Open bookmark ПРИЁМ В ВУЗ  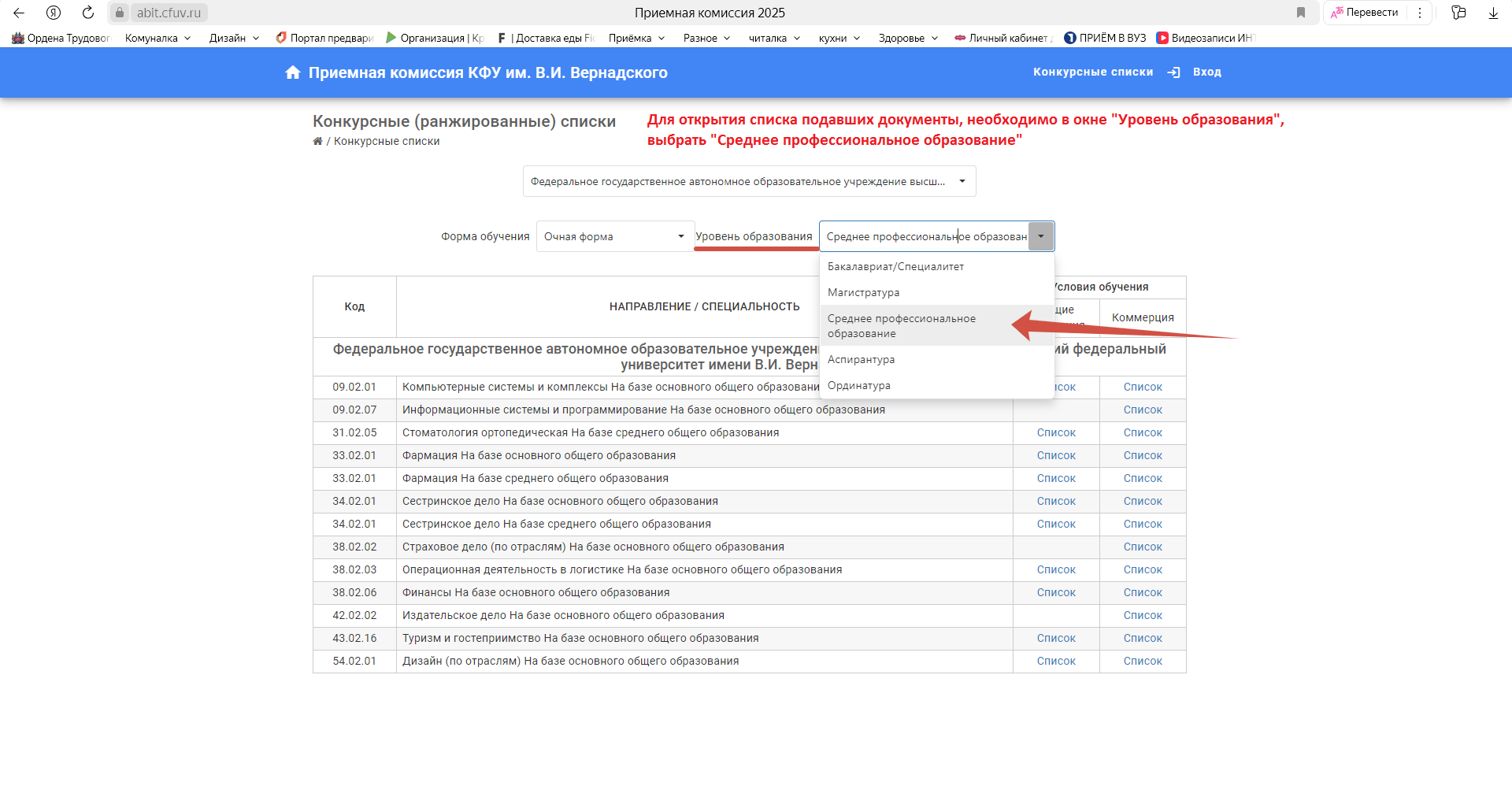pyautogui.click(x=1105, y=38)
